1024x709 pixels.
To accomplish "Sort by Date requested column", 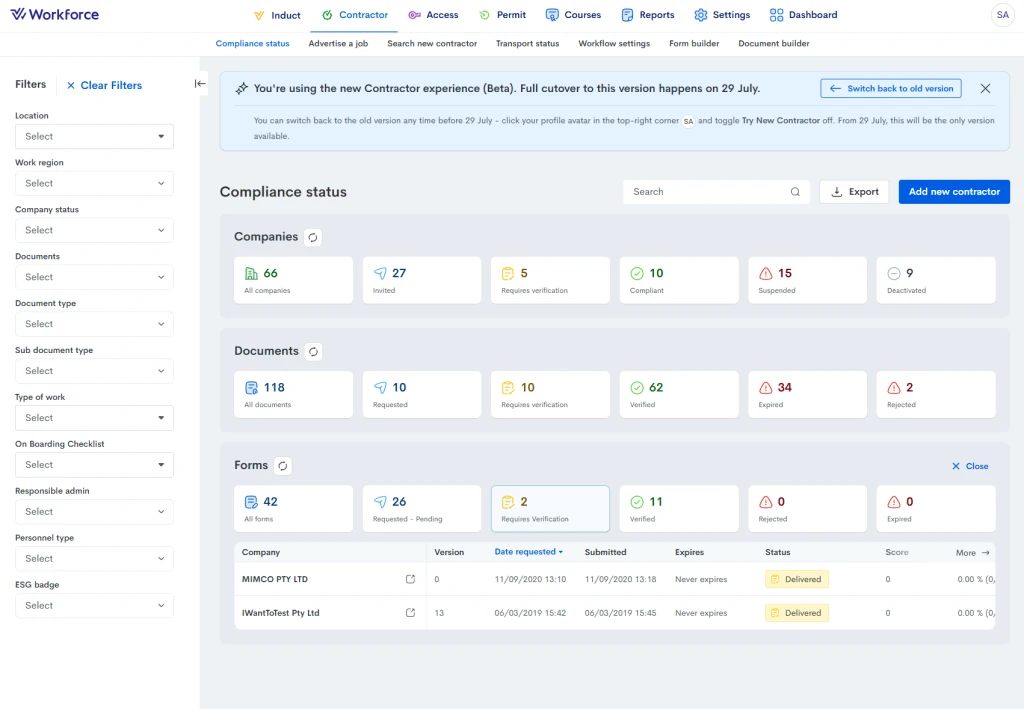I will coord(528,552).
